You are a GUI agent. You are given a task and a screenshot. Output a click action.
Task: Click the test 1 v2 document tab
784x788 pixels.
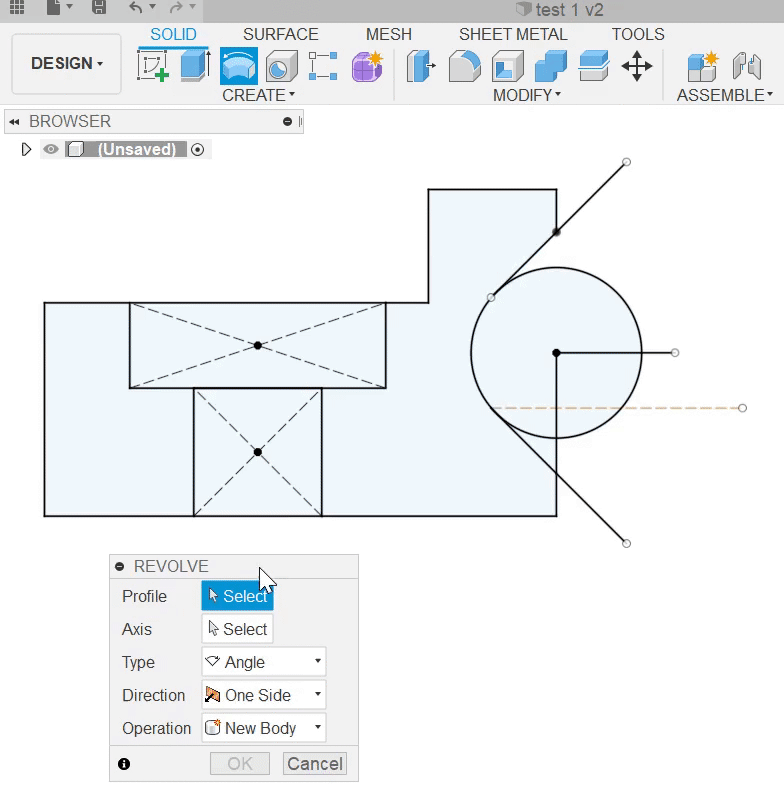tap(560, 10)
